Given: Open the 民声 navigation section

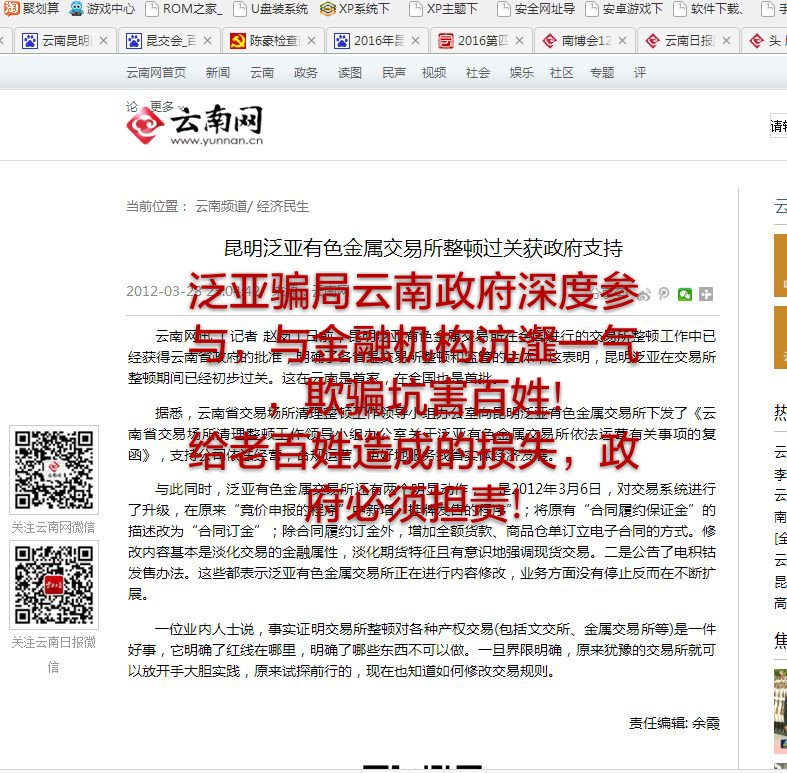Looking at the screenshot, I should point(394,73).
